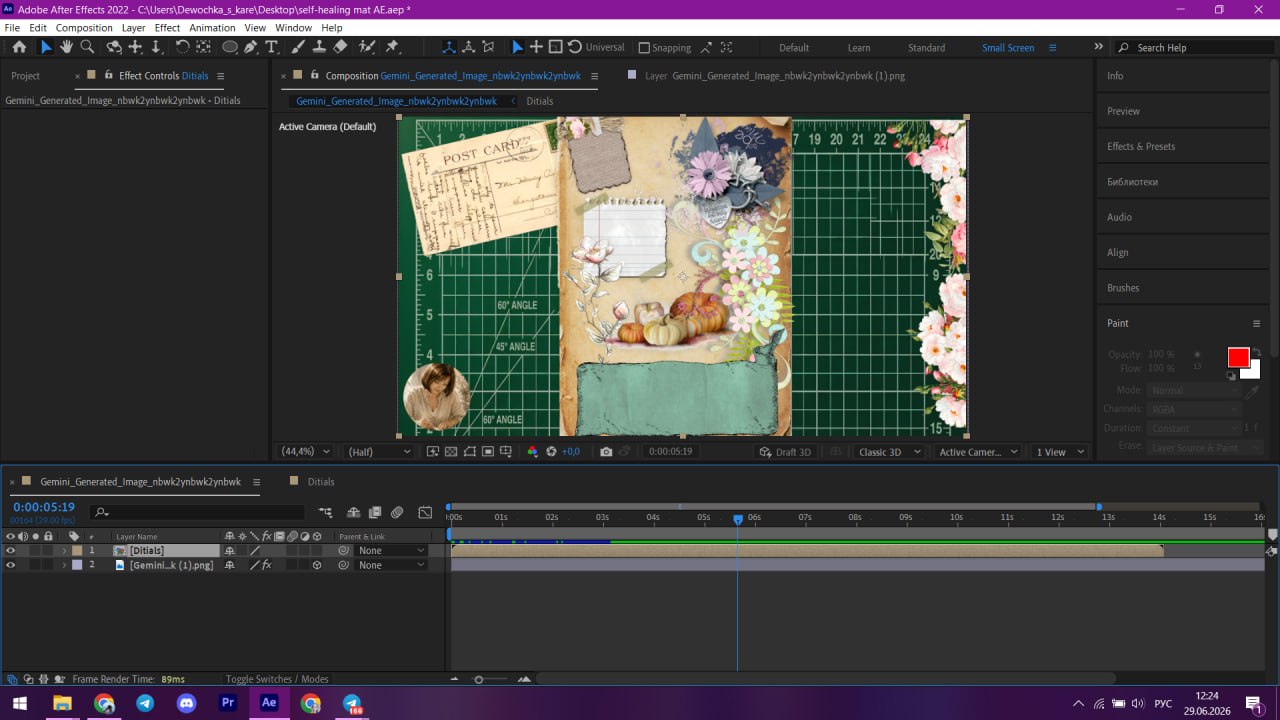The width and height of the screenshot is (1280, 720).
Task: Select the Eraser tool
Action: click(x=340, y=47)
